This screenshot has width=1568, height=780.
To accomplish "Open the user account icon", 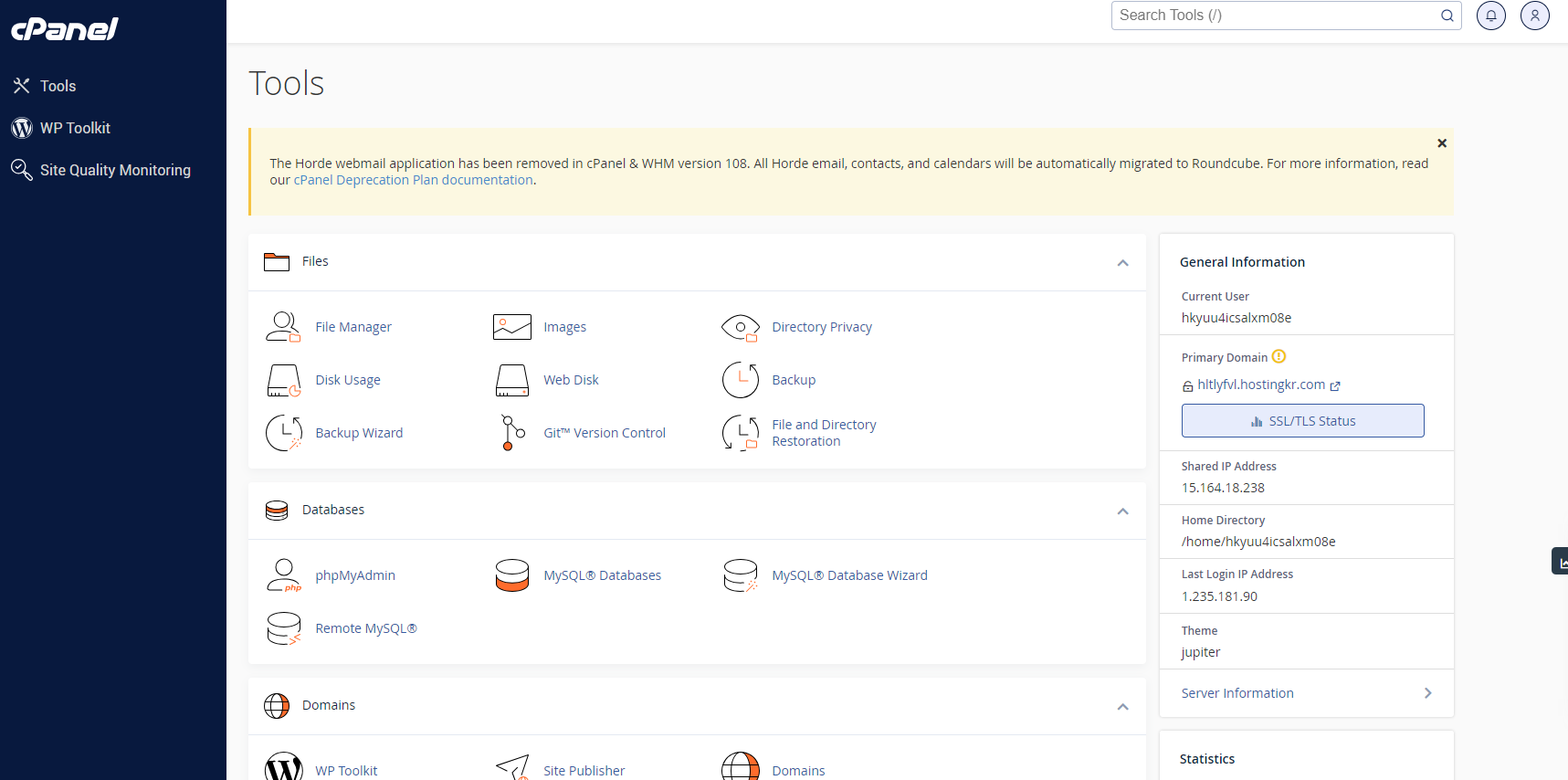I will click(x=1535, y=16).
